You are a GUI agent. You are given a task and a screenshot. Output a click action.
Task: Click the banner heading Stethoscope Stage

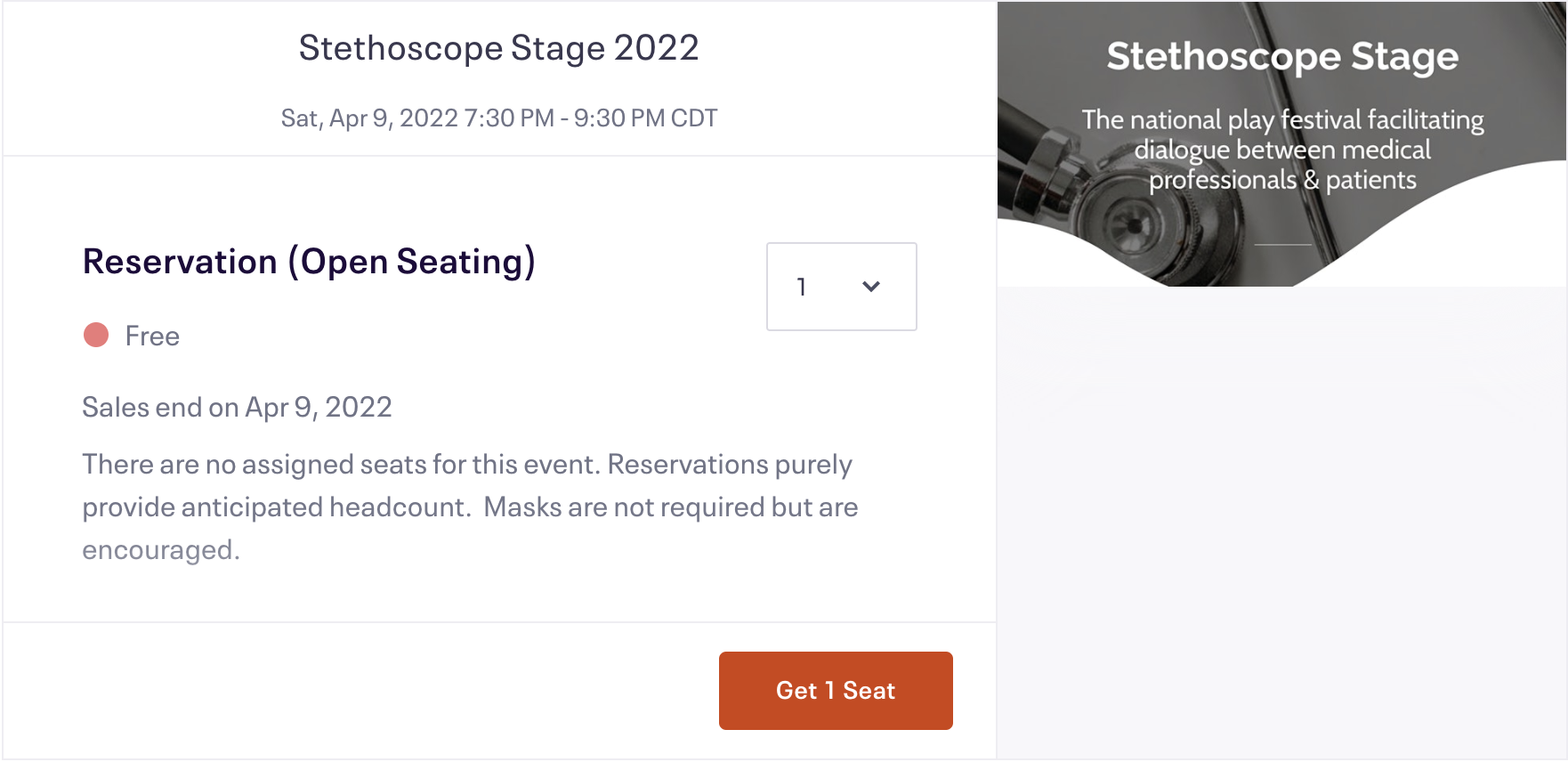point(1282,57)
